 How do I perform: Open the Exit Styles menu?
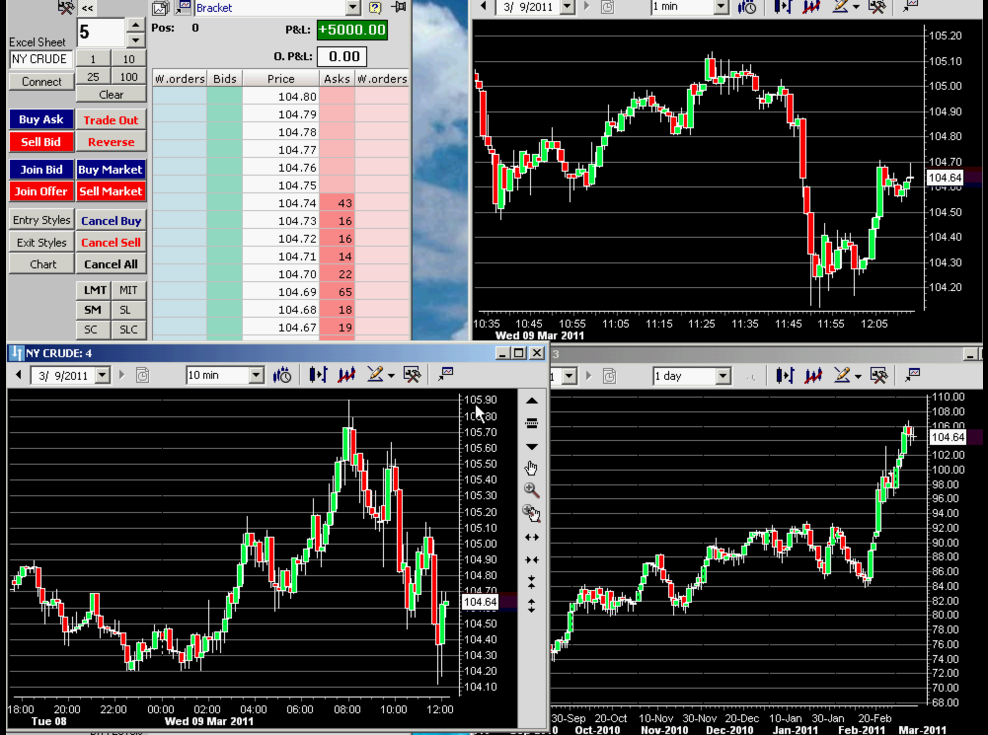[x=42, y=243]
